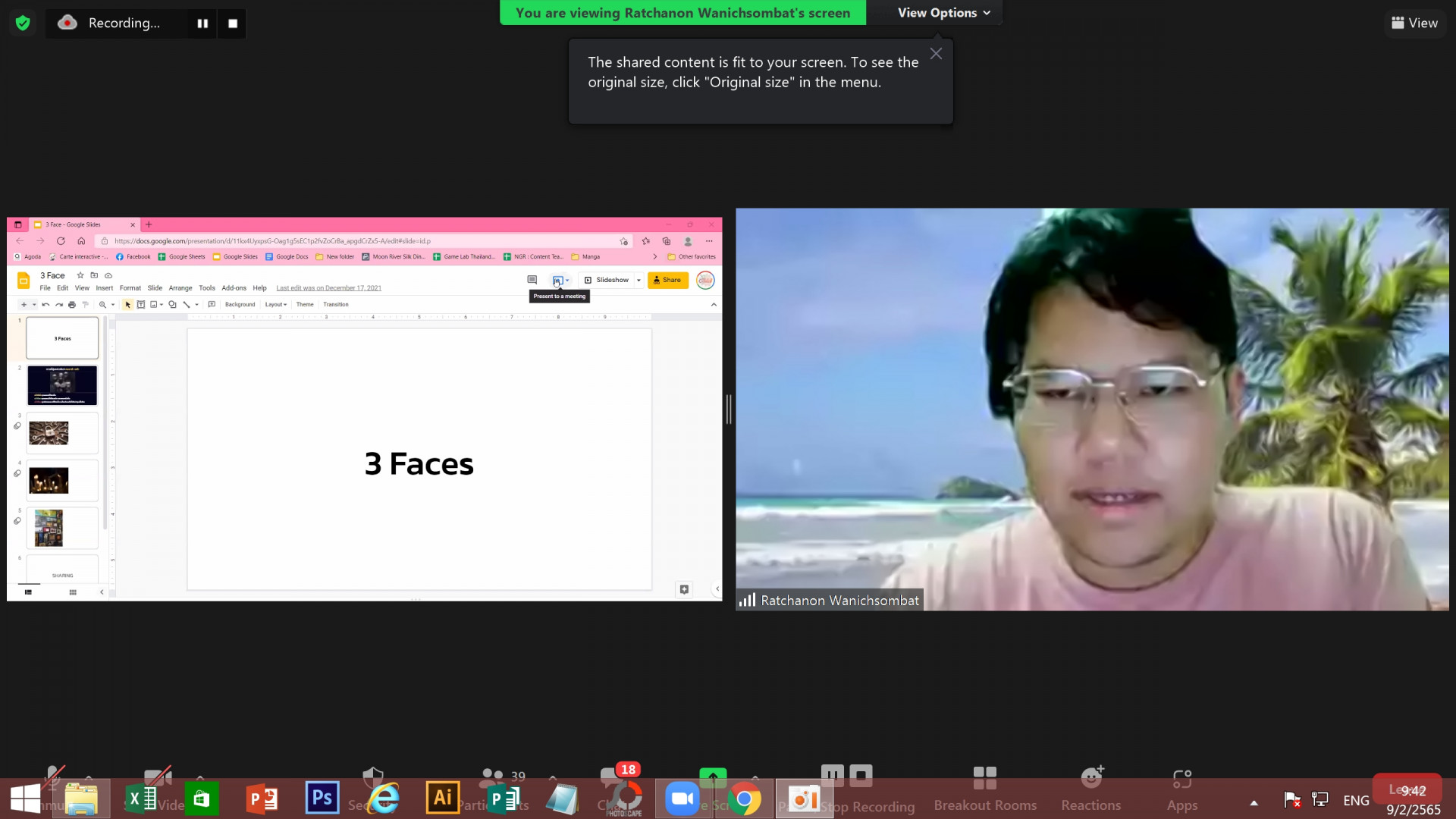Image resolution: width=1456 pixels, height=819 pixels.
Task: Select the Shape tool
Action: click(x=172, y=305)
